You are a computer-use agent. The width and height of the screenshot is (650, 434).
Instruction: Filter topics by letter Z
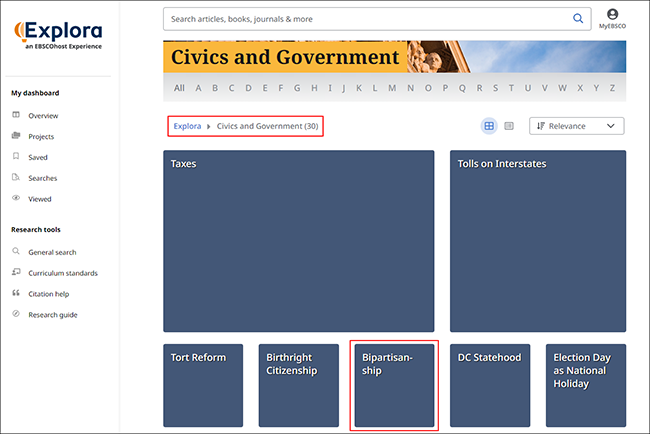612,88
